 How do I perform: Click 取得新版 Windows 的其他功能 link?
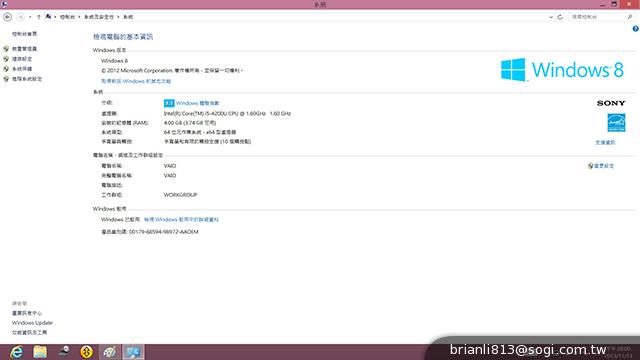click(136, 81)
